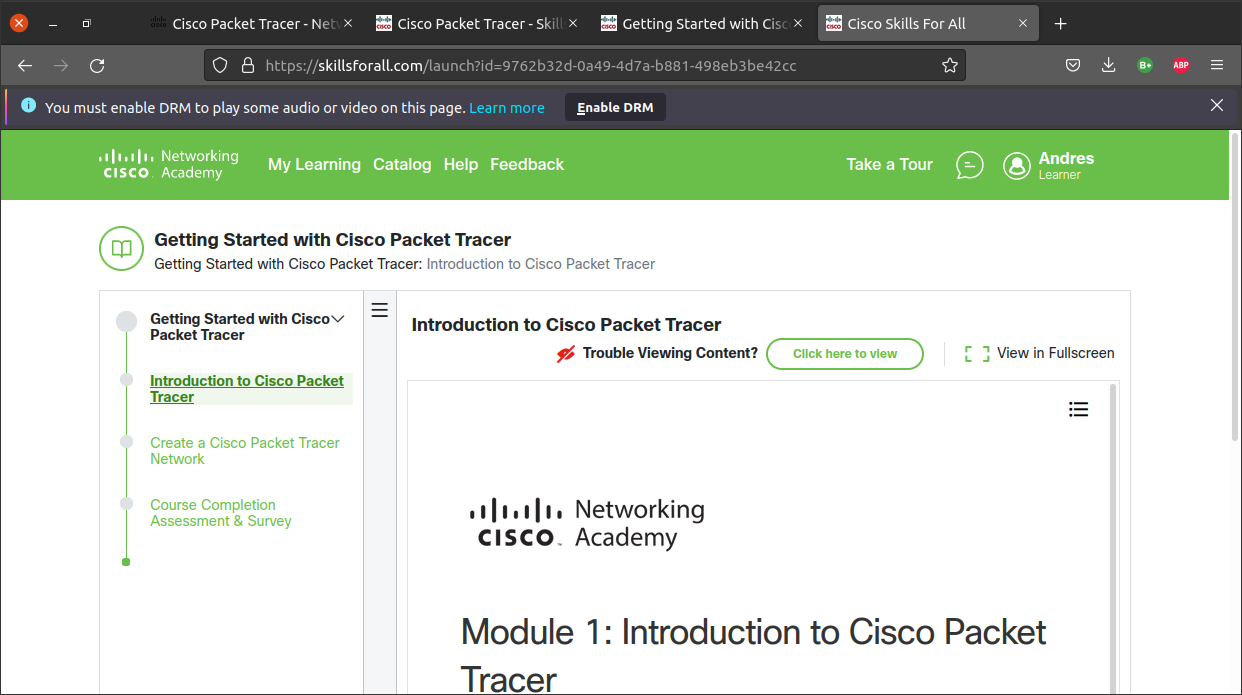Collapse Getting Started with Cisco Packet Tracer chevron

(x=338, y=319)
